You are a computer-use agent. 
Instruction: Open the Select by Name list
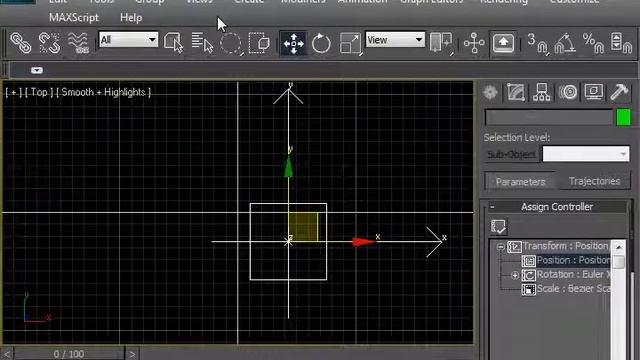[x=202, y=43]
